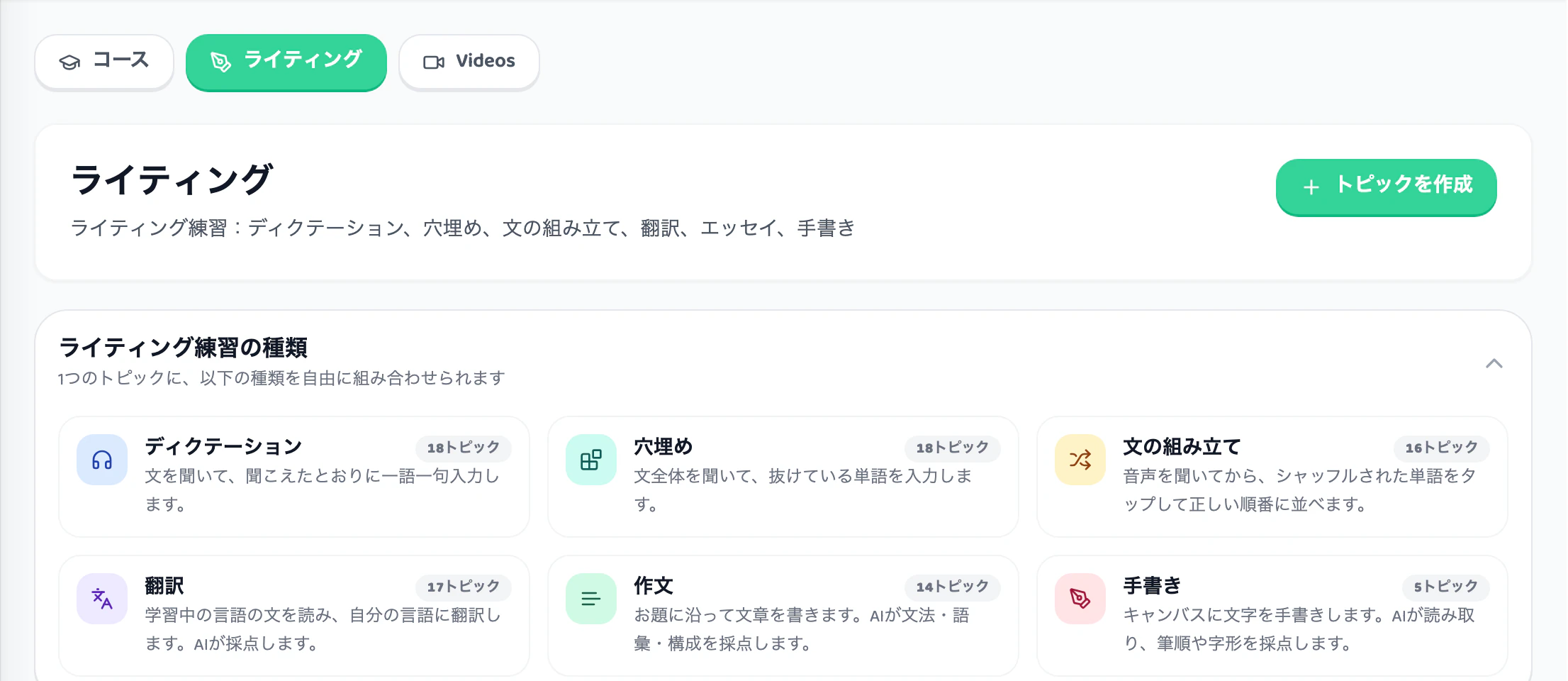Click the headphones icon for ディクテーション
This screenshot has width=1568, height=681.
coord(102,460)
